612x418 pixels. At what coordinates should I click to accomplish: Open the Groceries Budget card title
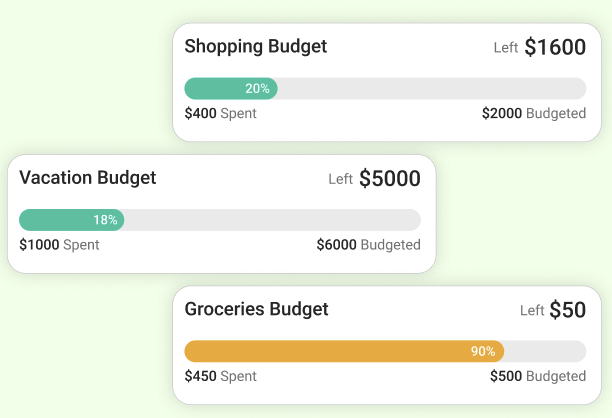256,310
